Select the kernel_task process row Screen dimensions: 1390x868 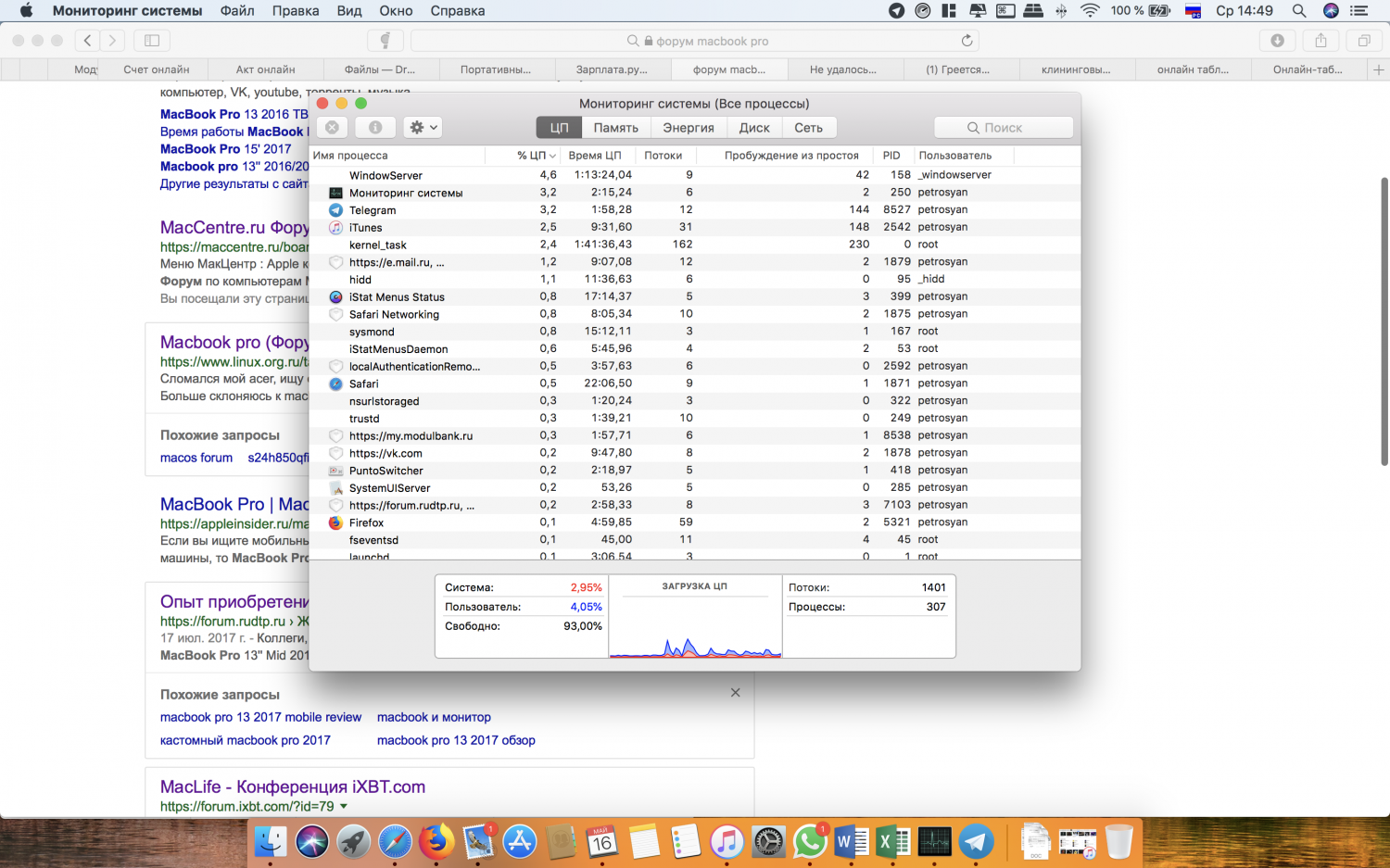[695, 245]
